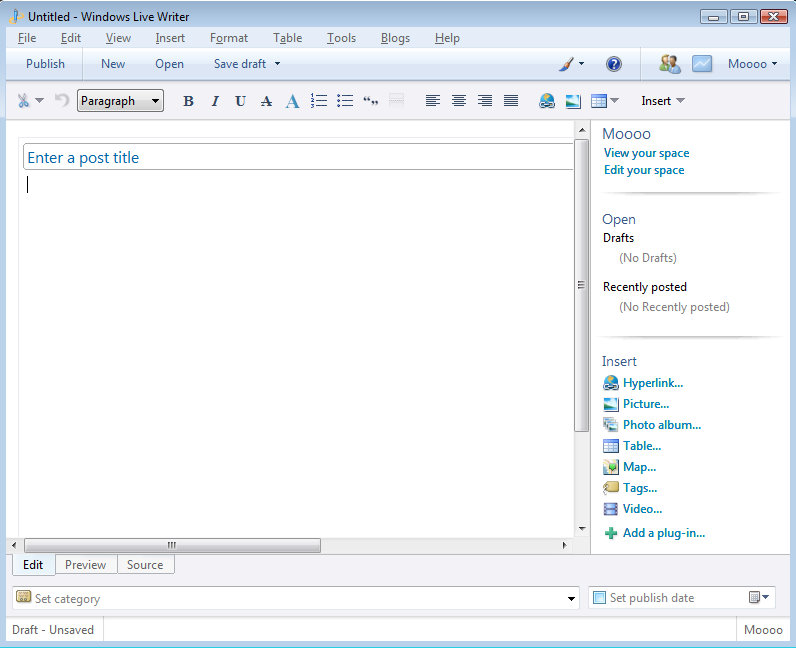Open the Help menu
Screen dimensions: 796x648
point(447,38)
